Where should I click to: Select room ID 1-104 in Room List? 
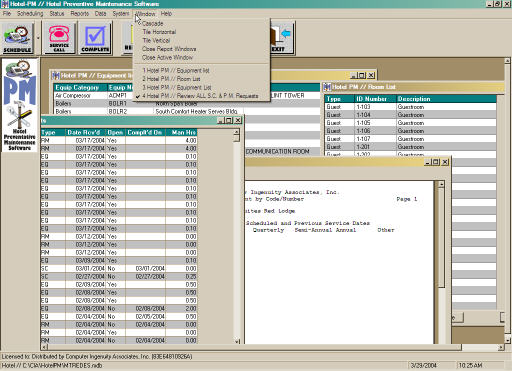tap(375, 115)
